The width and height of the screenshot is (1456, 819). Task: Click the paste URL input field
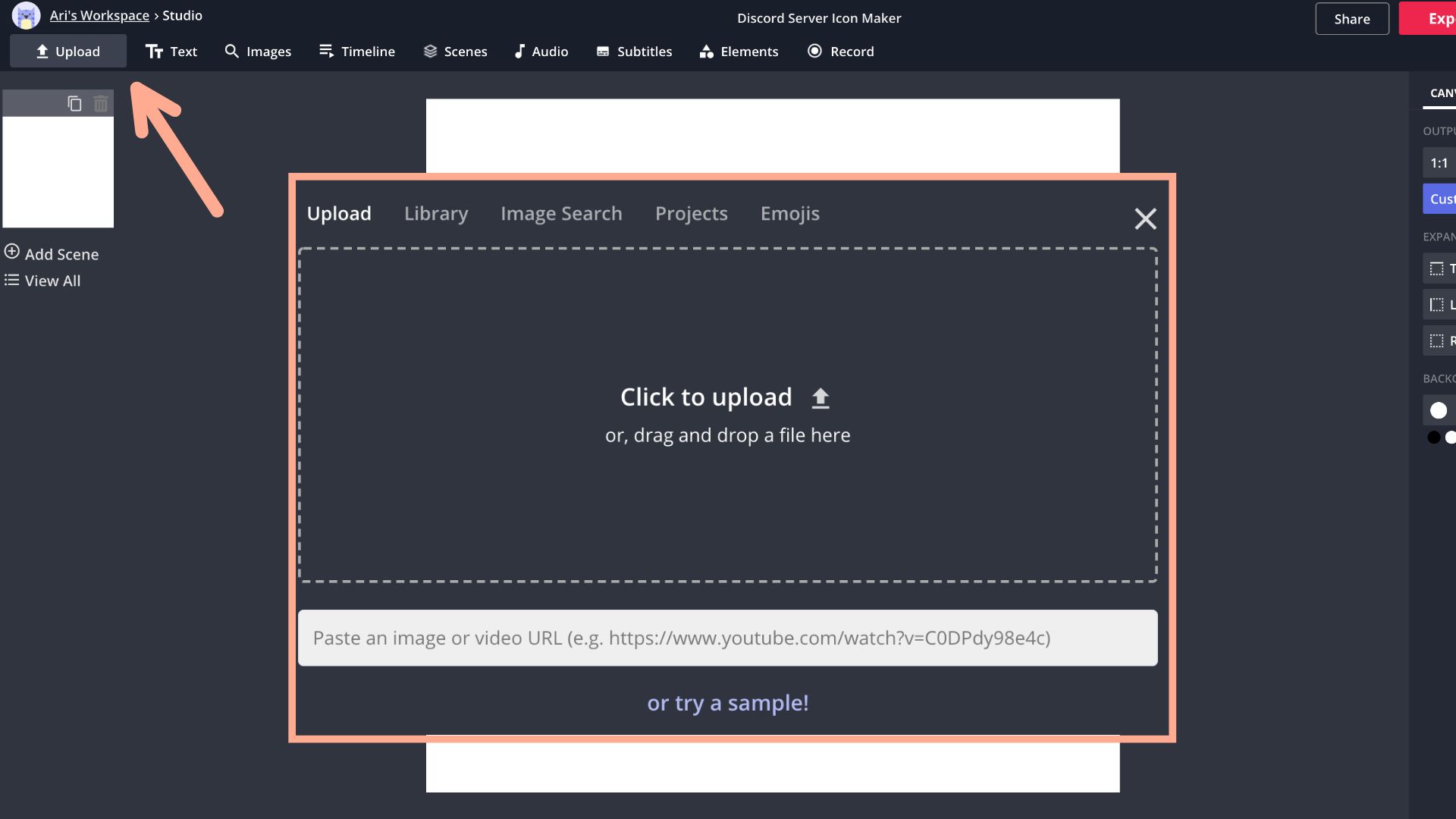point(727,638)
